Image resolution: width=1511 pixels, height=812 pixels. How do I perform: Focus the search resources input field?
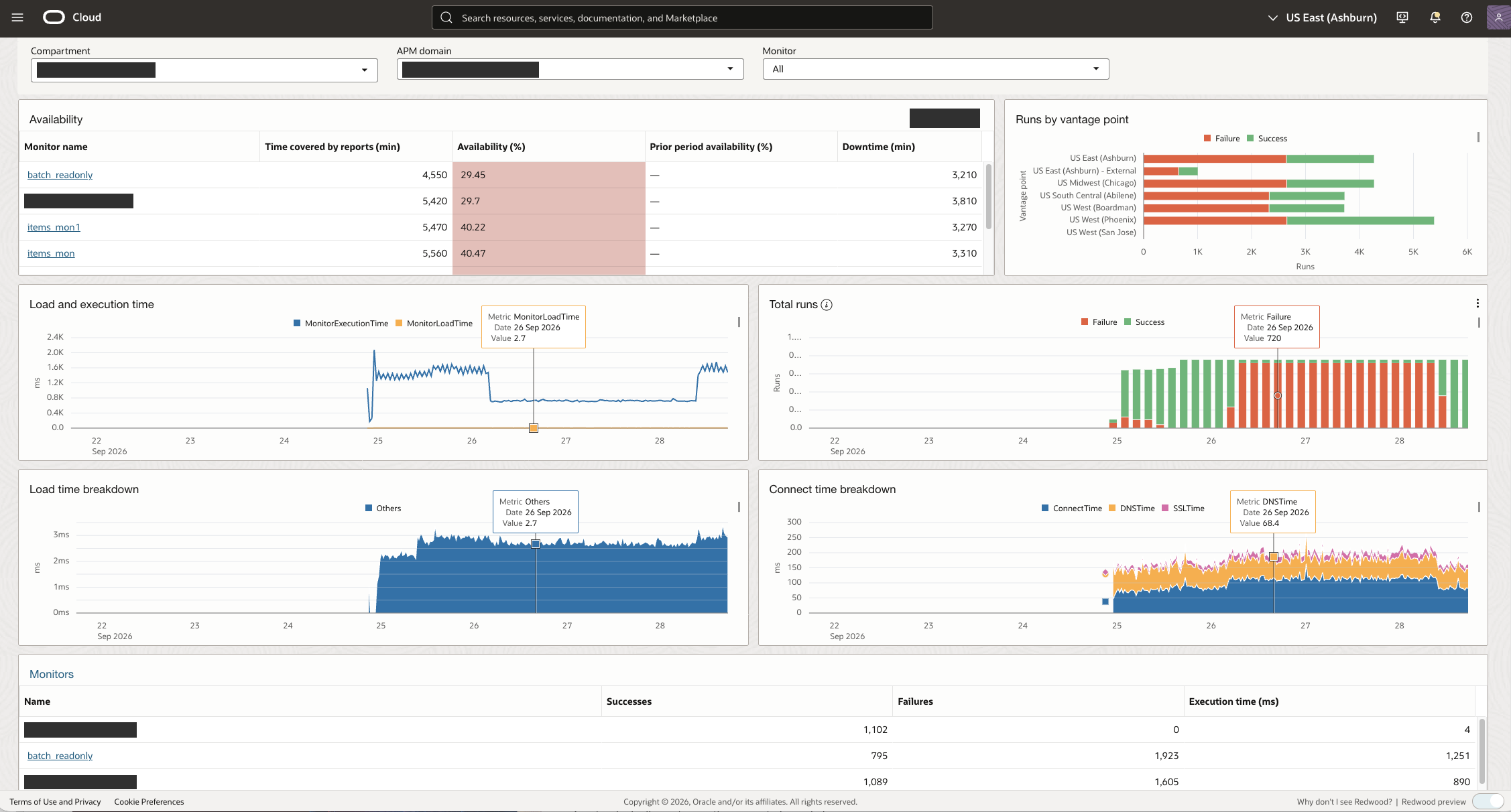pos(682,17)
